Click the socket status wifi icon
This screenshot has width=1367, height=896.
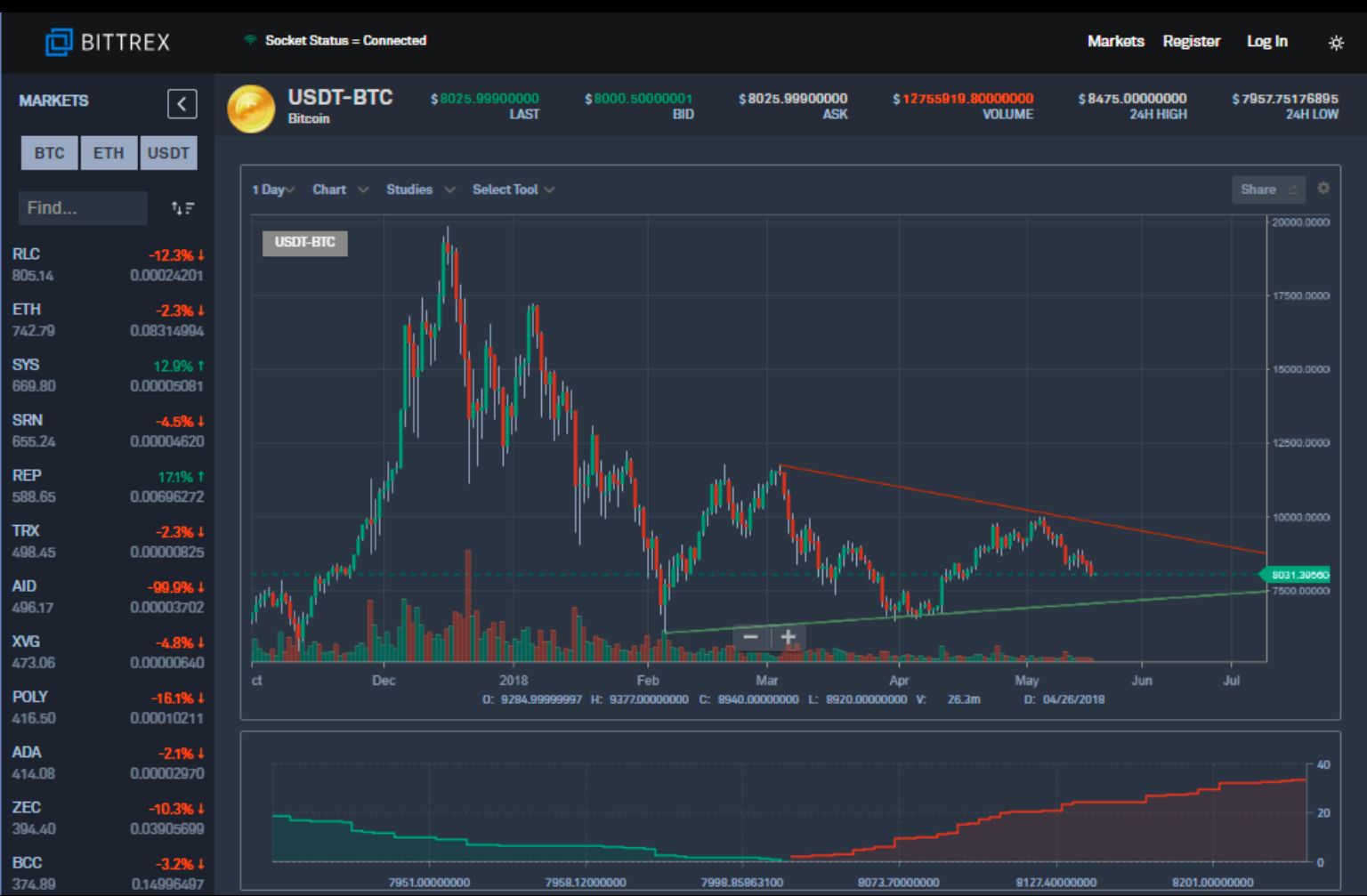point(250,40)
